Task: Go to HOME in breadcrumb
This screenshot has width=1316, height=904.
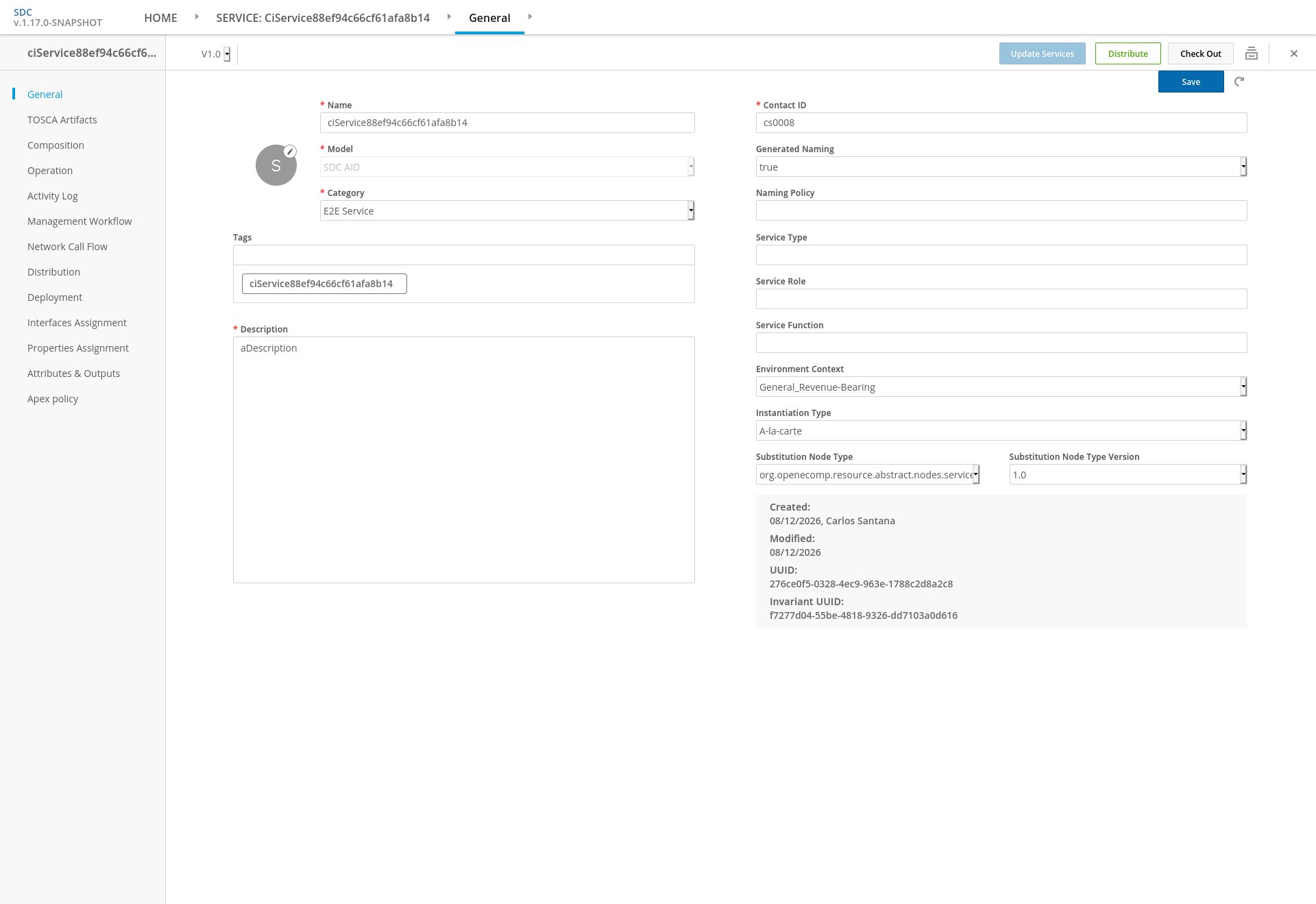Action: tap(160, 18)
